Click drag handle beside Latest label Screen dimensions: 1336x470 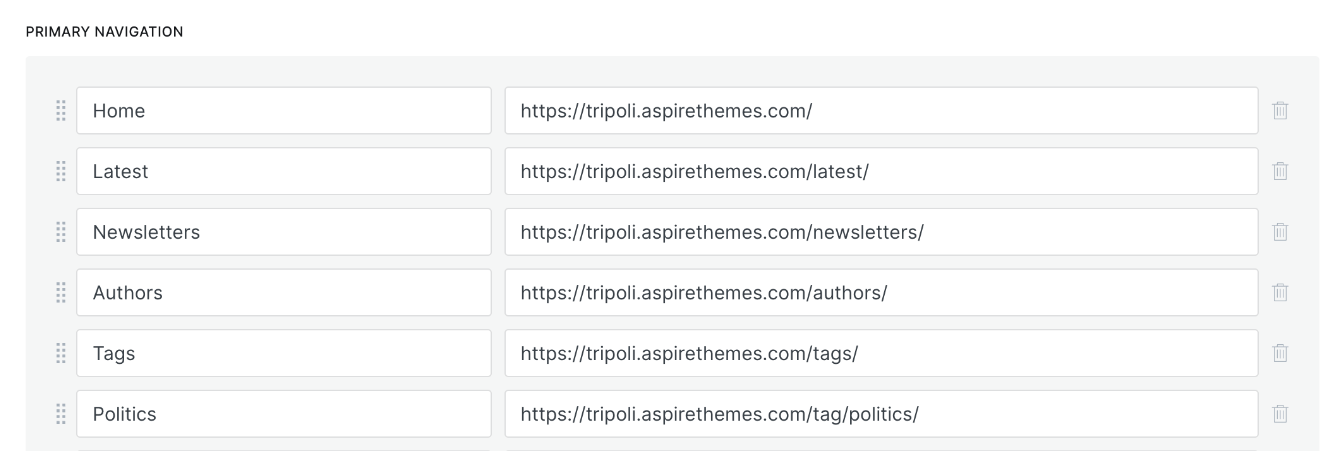(x=60, y=171)
